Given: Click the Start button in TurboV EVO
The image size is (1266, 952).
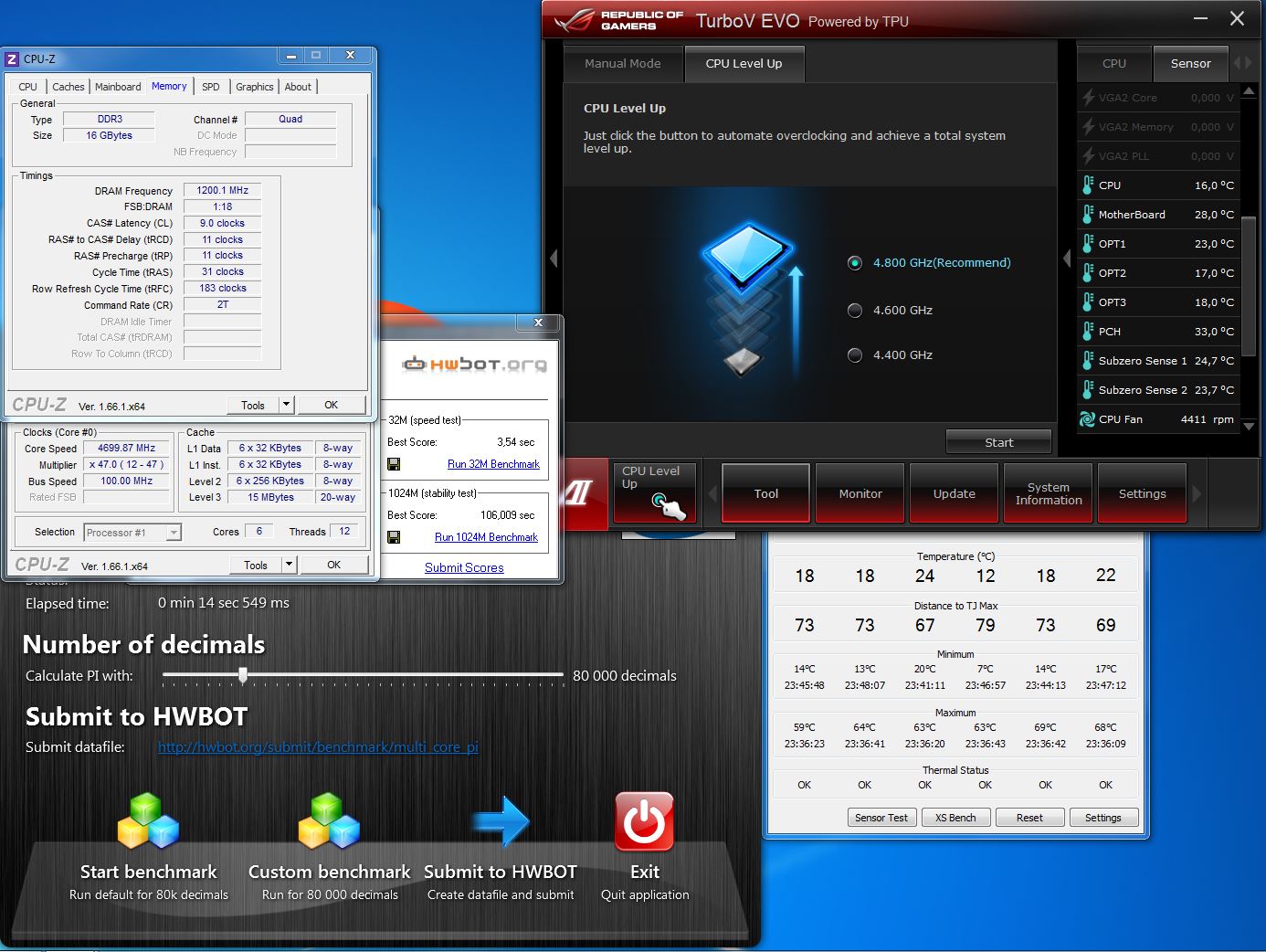Looking at the screenshot, I should (x=998, y=442).
